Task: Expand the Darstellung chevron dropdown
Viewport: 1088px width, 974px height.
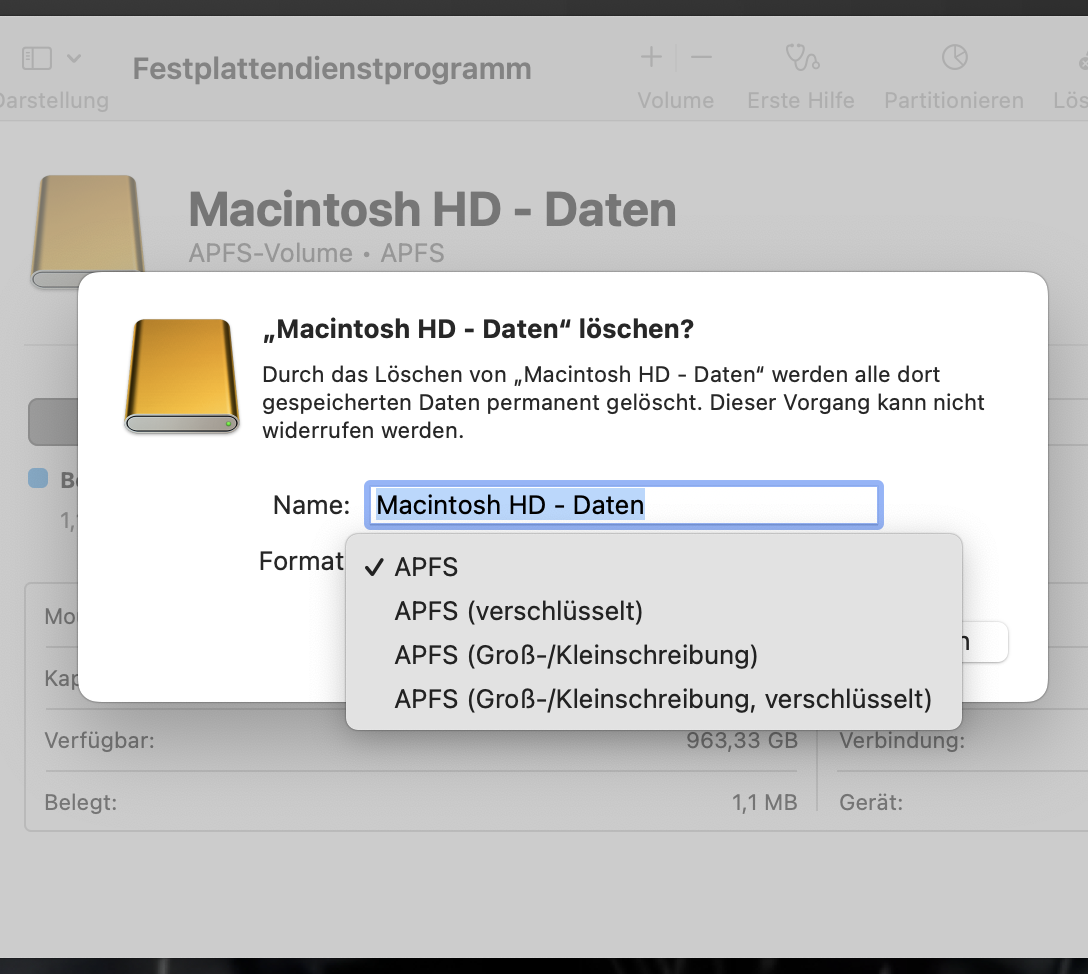Action: (74, 58)
